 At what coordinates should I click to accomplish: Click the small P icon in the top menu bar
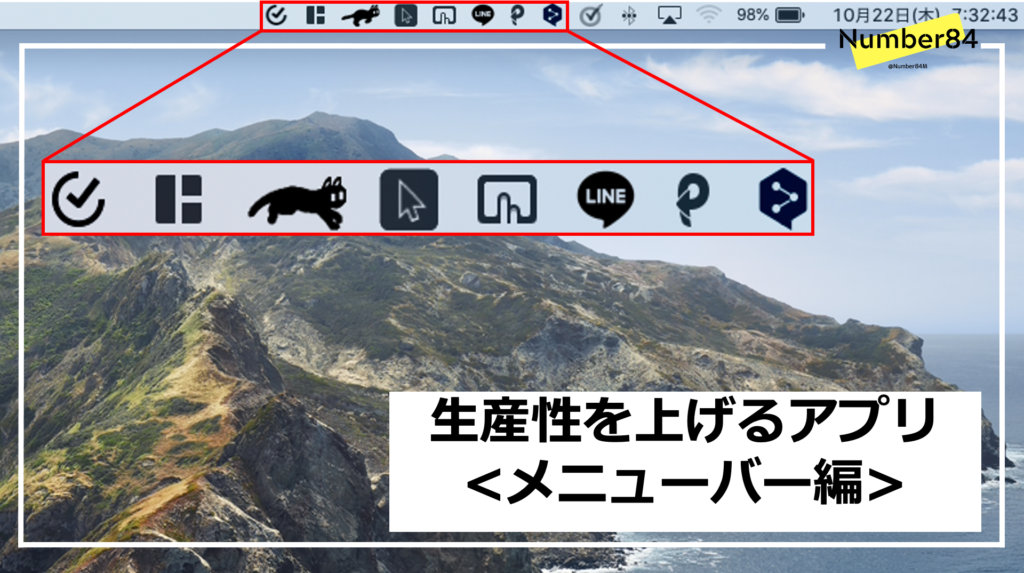pyautogui.click(x=517, y=15)
